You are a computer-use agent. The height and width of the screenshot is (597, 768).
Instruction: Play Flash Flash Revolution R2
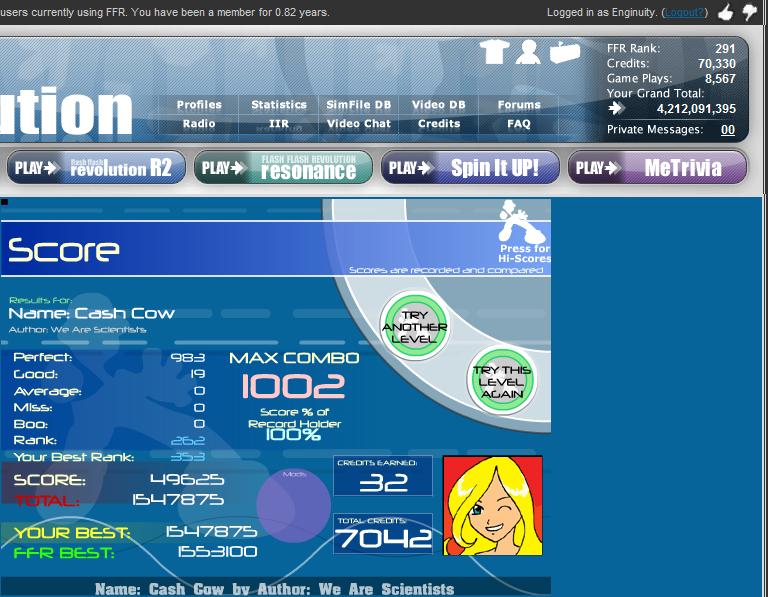click(96, 167)
